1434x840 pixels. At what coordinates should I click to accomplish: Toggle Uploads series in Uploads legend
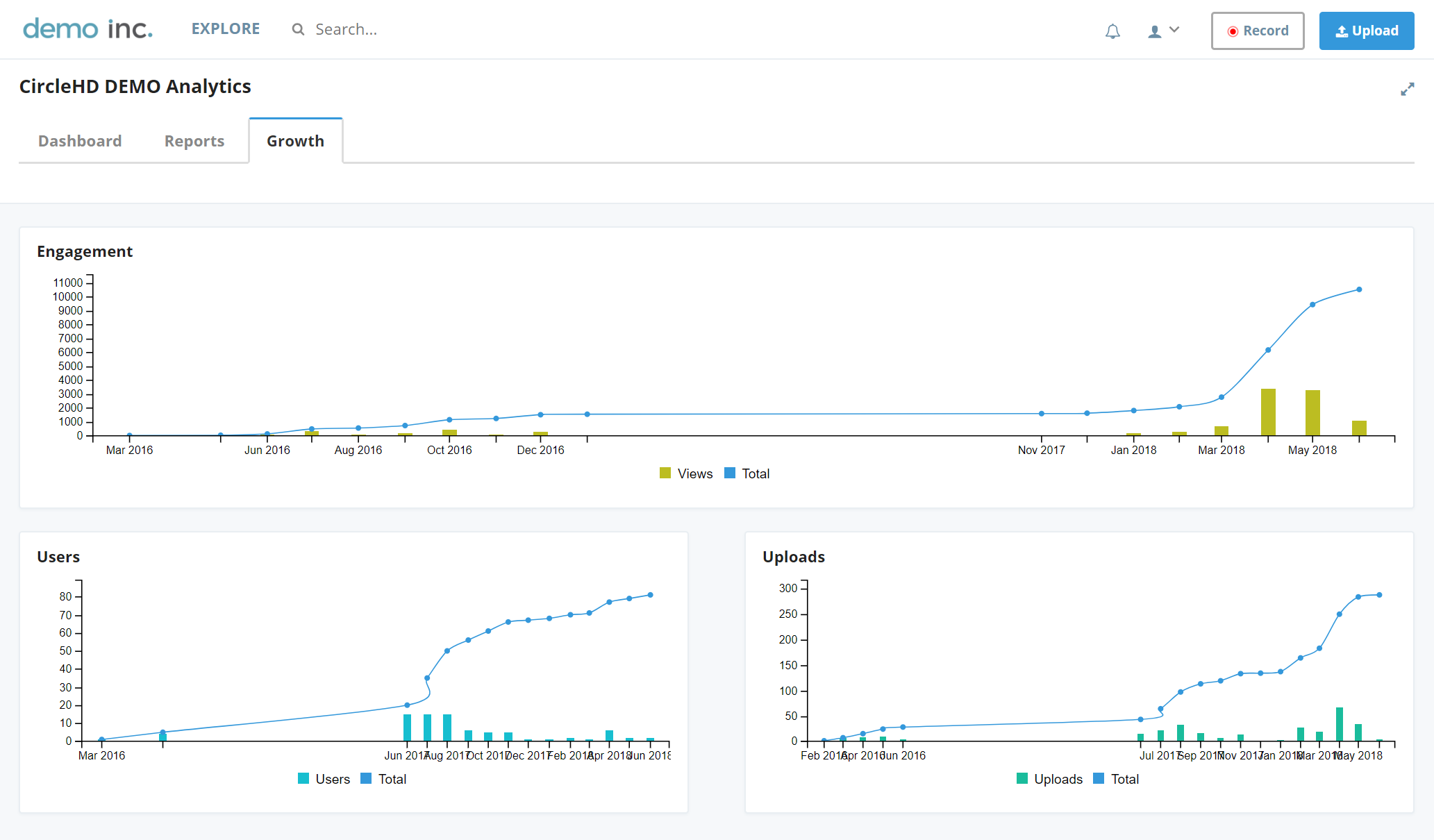pyautogui.click(x=1049, y=779)
